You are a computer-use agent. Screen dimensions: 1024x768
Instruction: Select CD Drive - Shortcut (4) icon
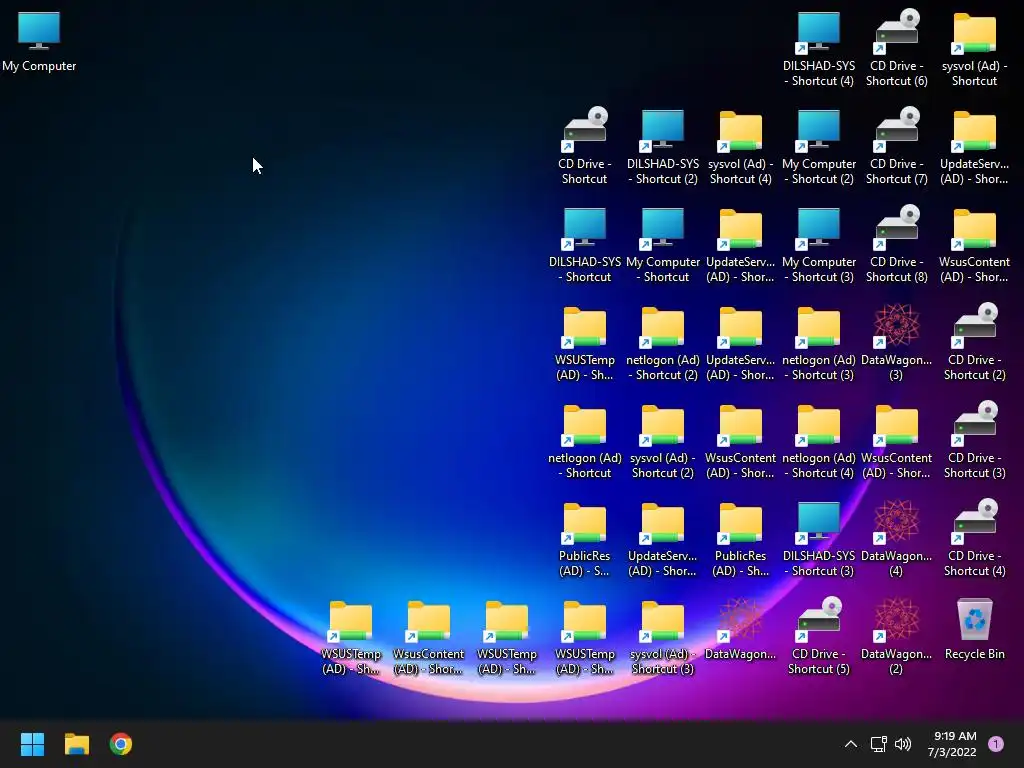tap(974, 539)
